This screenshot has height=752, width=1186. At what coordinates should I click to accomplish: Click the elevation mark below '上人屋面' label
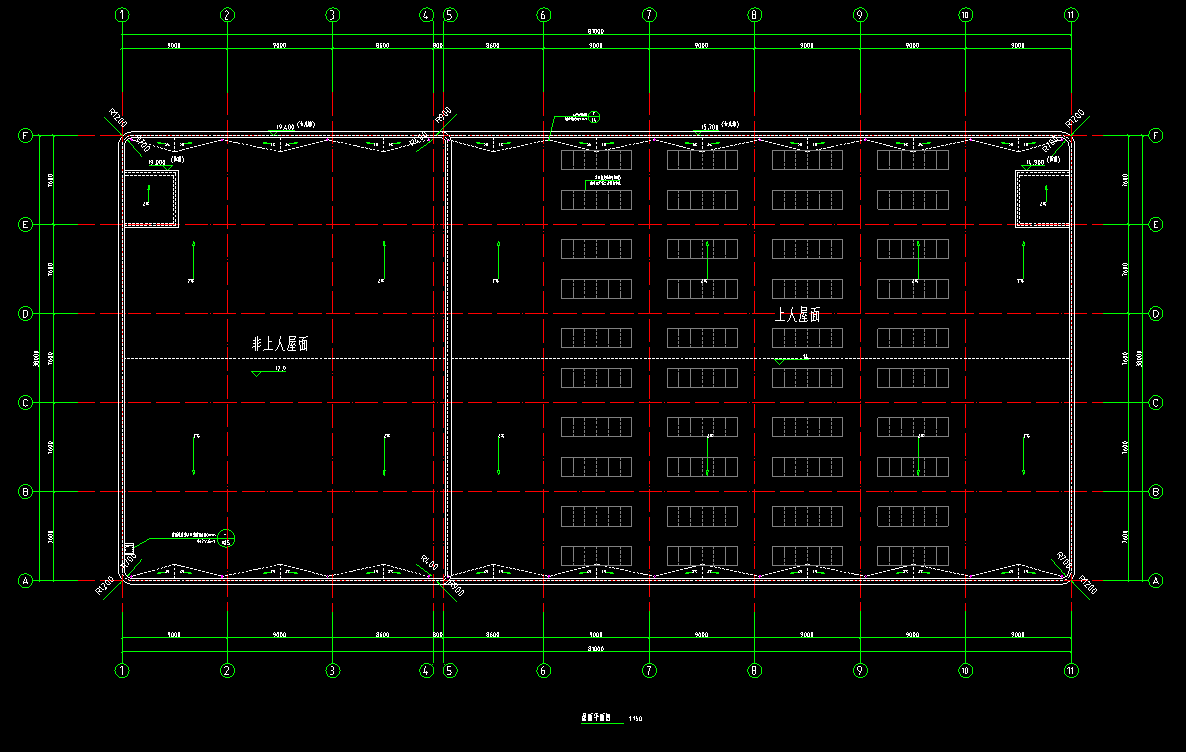click(779, 361)
